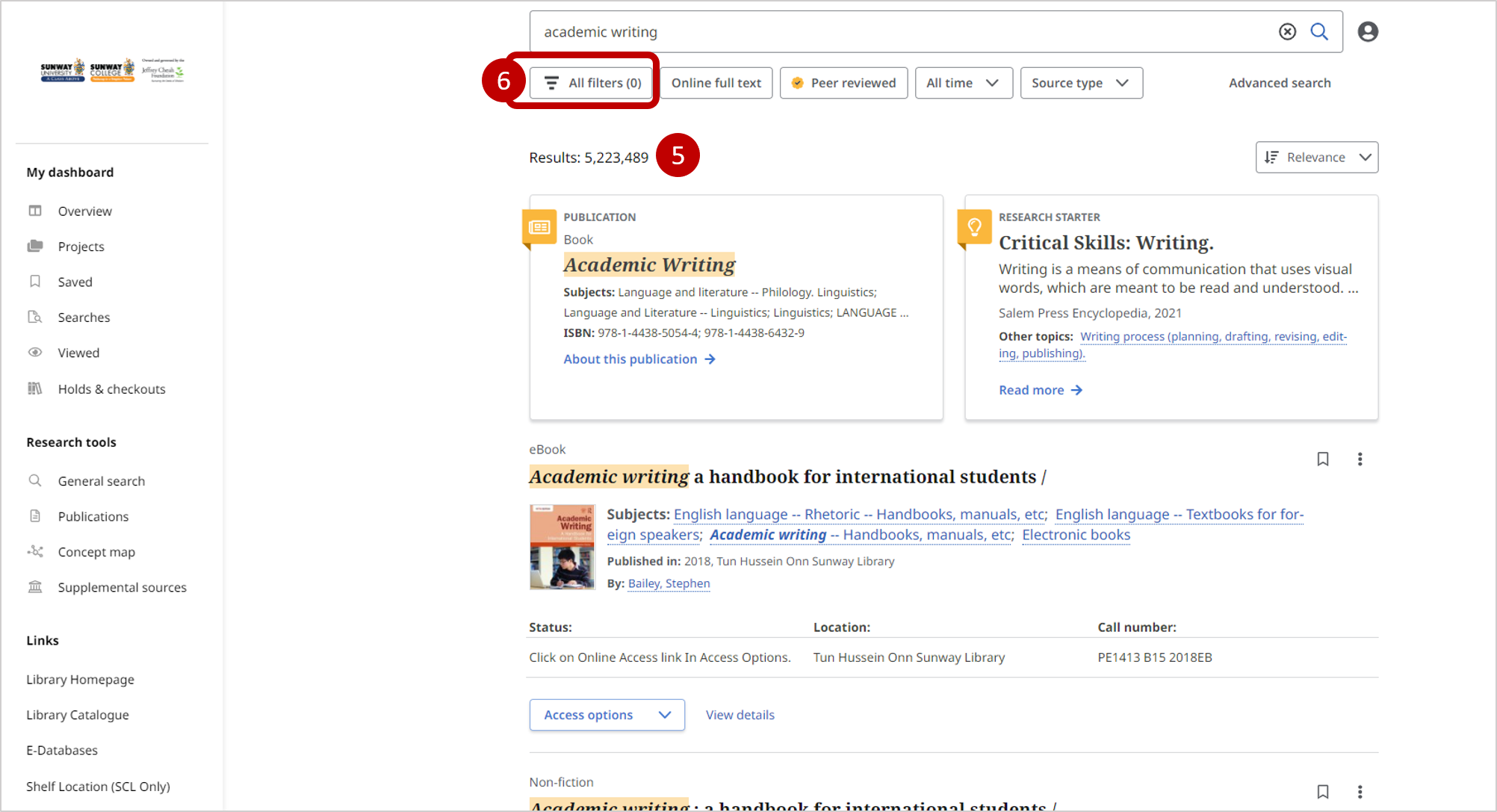Image resolution: width=1497 pixels, height=812 pixels.
Task: Open the All filters panel
Action: (591, 82)
